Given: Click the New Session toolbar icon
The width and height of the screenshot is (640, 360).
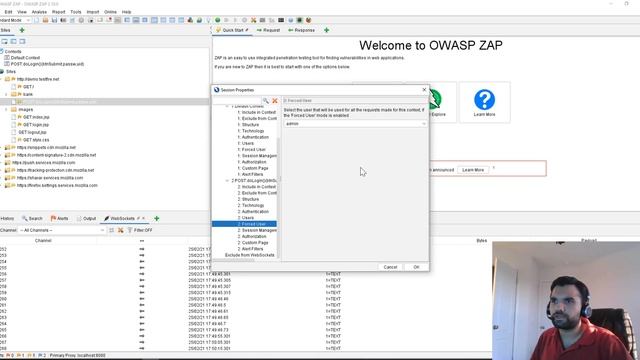Looking at the screenshot, I should [36, 20].
